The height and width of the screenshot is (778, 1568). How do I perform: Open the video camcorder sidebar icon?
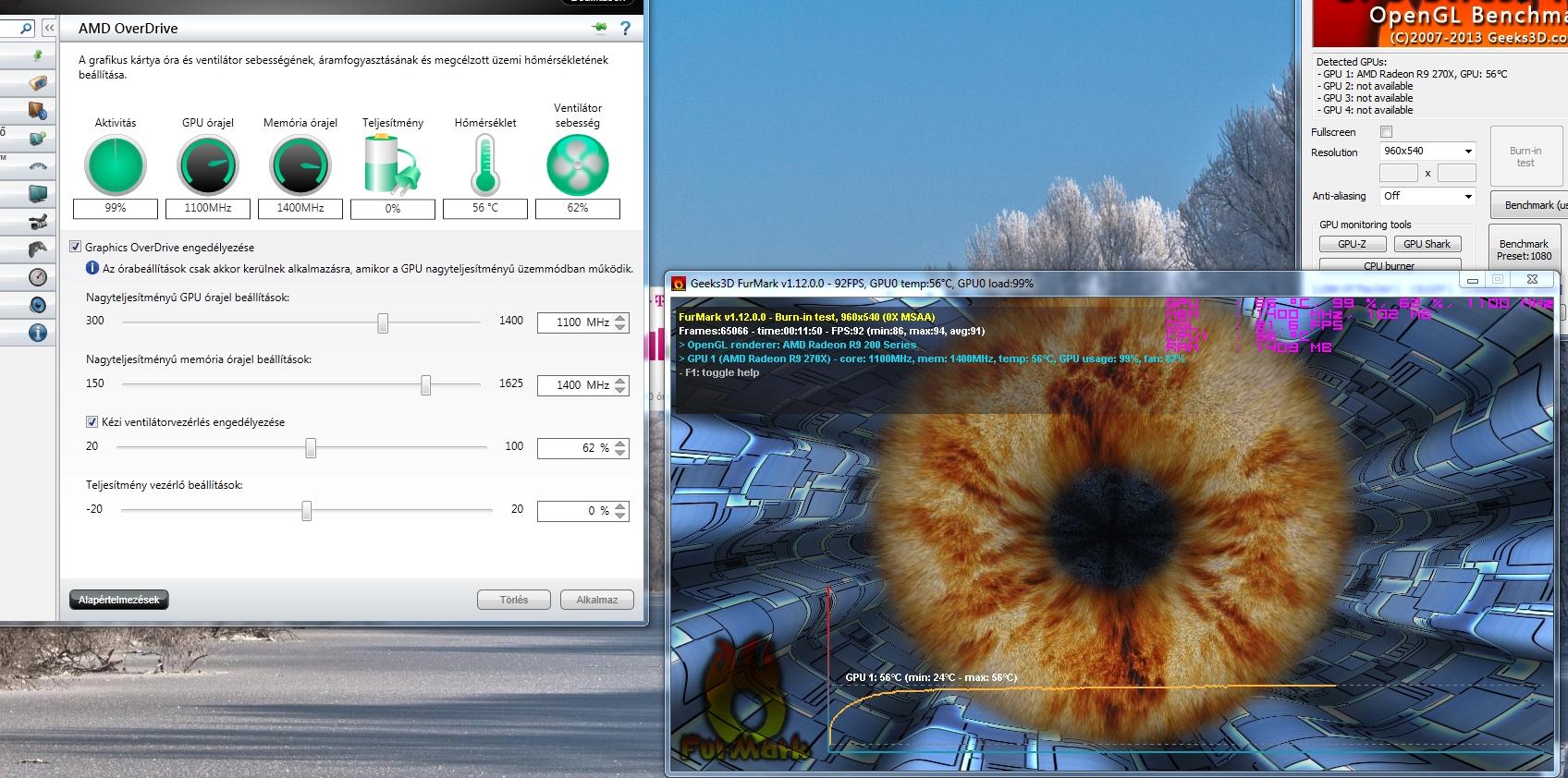(x=37, y=222)
